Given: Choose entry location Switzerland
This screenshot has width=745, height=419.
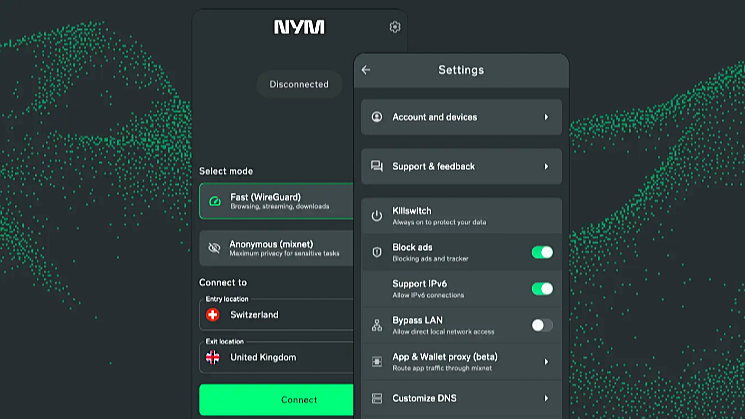Looking at the screenshot, I should pyautogui.click(x=276, y=314).
